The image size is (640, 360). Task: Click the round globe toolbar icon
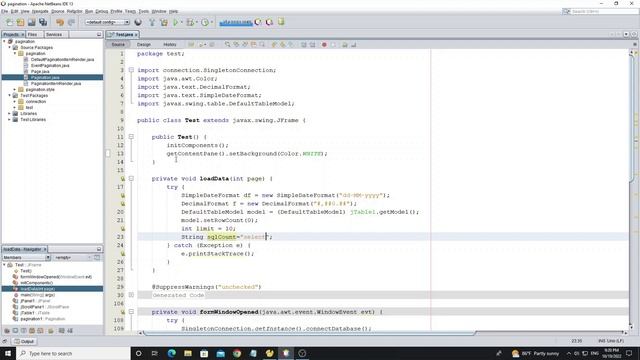point(138,22)
